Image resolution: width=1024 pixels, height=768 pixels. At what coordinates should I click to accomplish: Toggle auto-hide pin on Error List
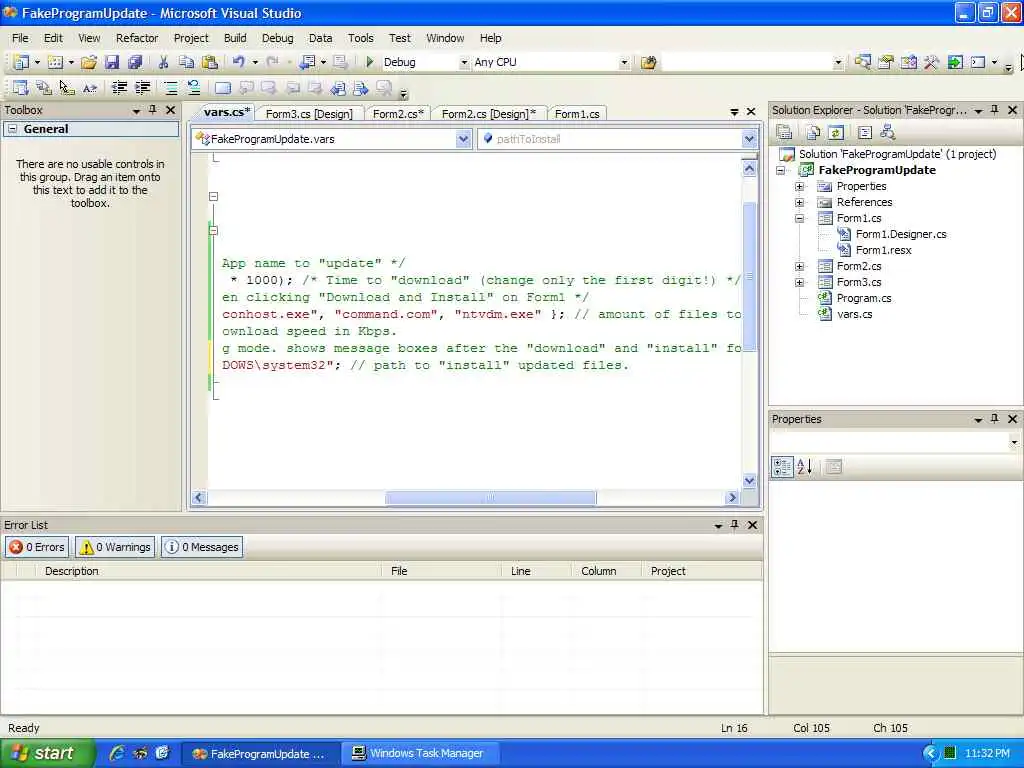point(735,524)
